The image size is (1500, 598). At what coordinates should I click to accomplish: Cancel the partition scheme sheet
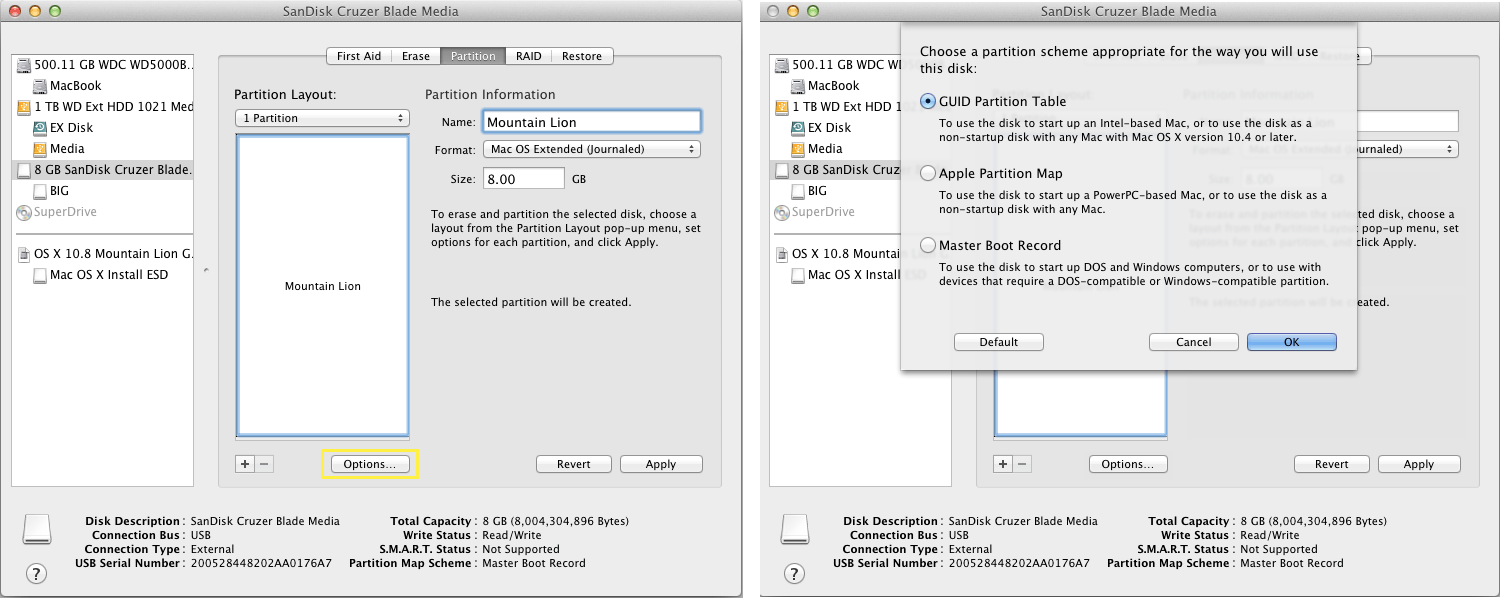1194,342
